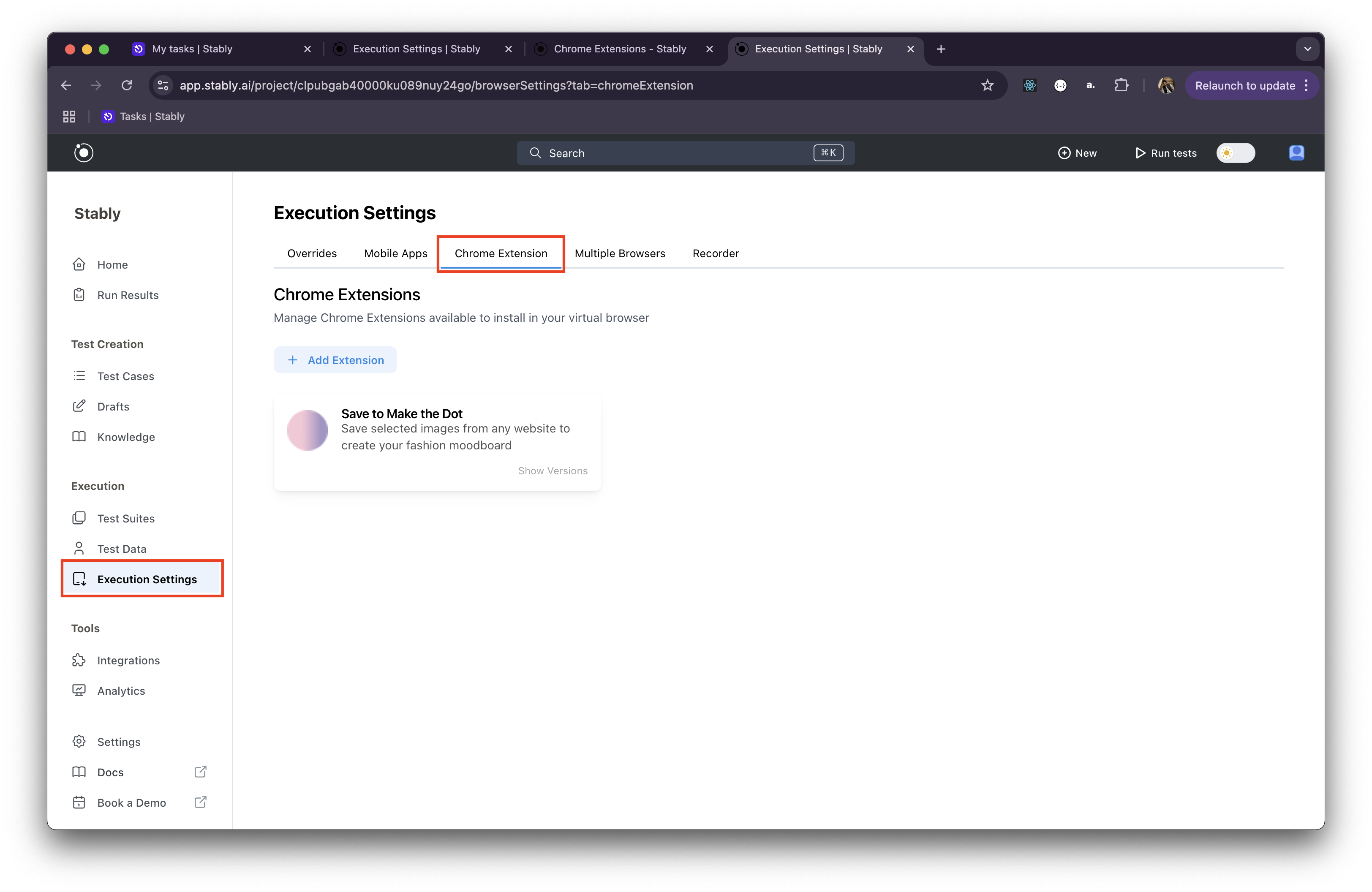
Task: Bookmark this page with star icon
Action: (988, 85)
